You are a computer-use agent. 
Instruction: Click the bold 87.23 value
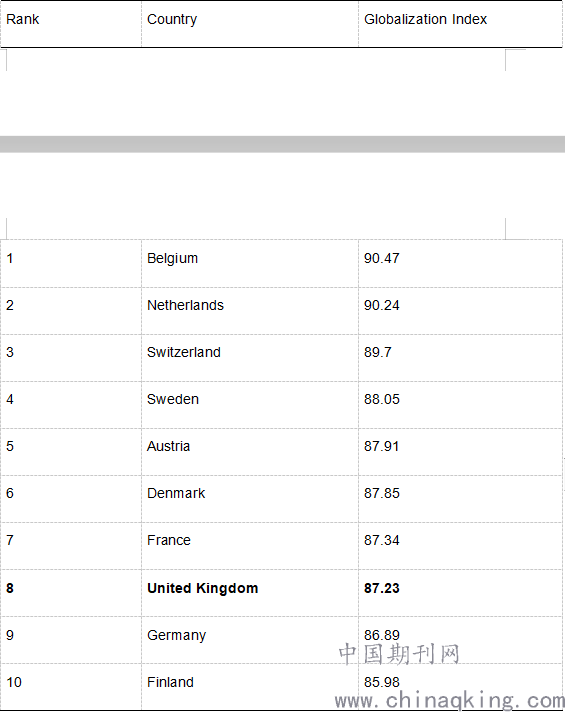(382, 588)
